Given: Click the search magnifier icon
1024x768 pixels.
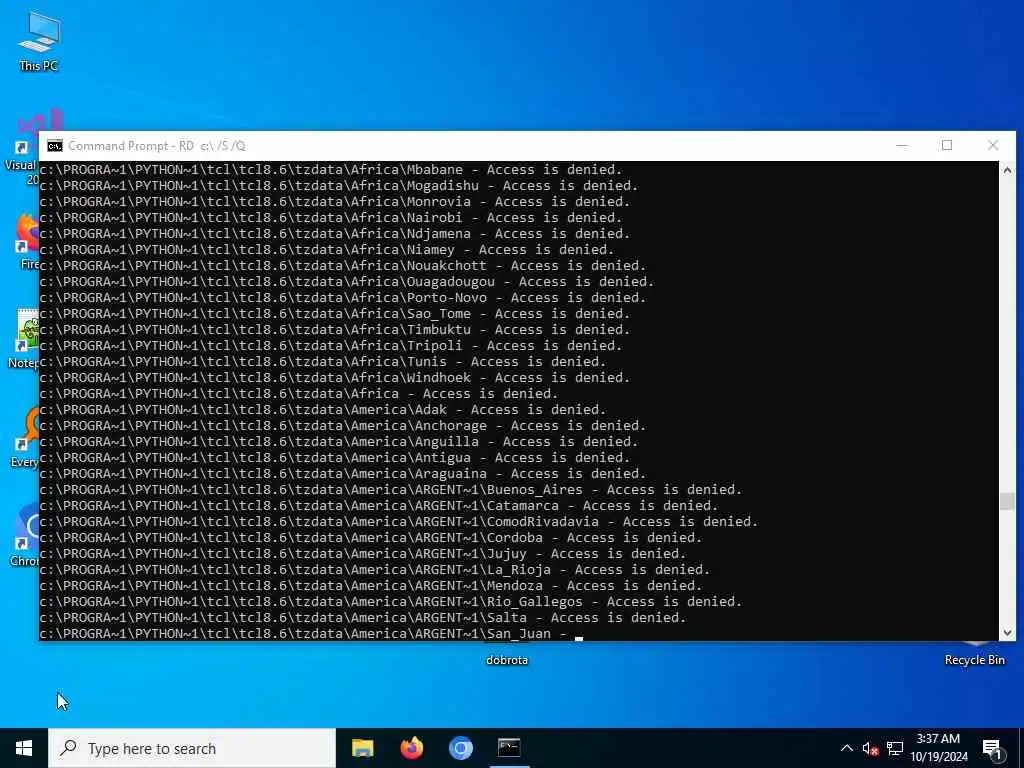Looking at the screenshot, I should (68, 748).
